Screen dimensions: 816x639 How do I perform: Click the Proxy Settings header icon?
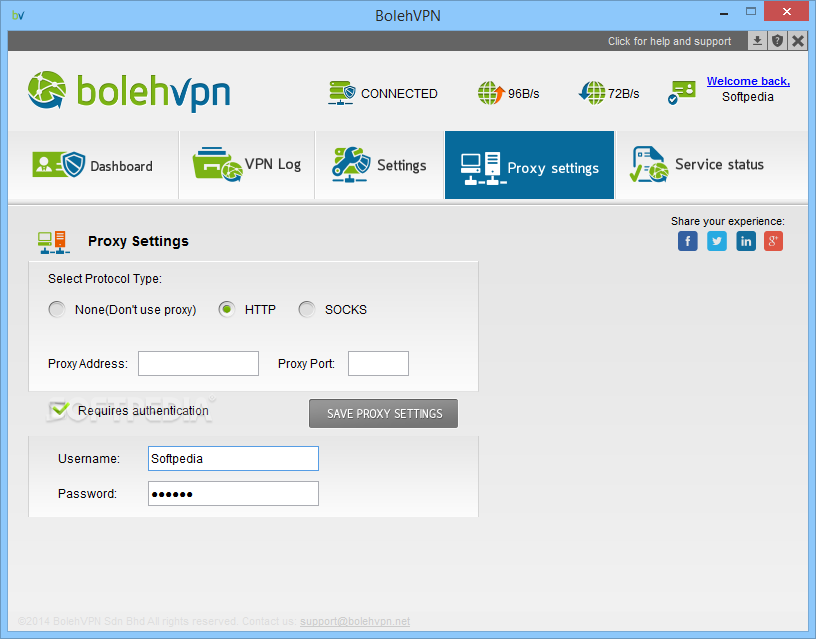coord(53,242)
